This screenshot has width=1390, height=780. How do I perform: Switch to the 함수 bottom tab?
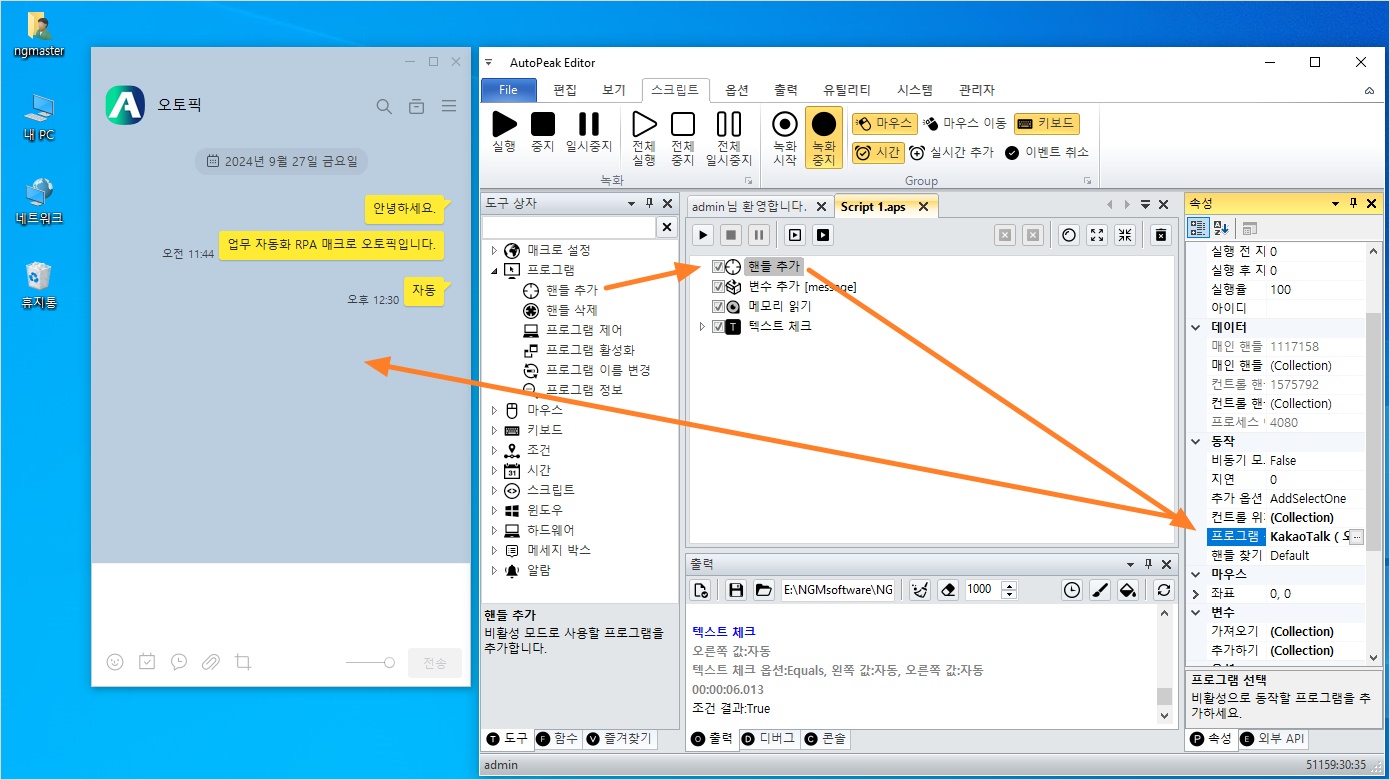[558, 739]
